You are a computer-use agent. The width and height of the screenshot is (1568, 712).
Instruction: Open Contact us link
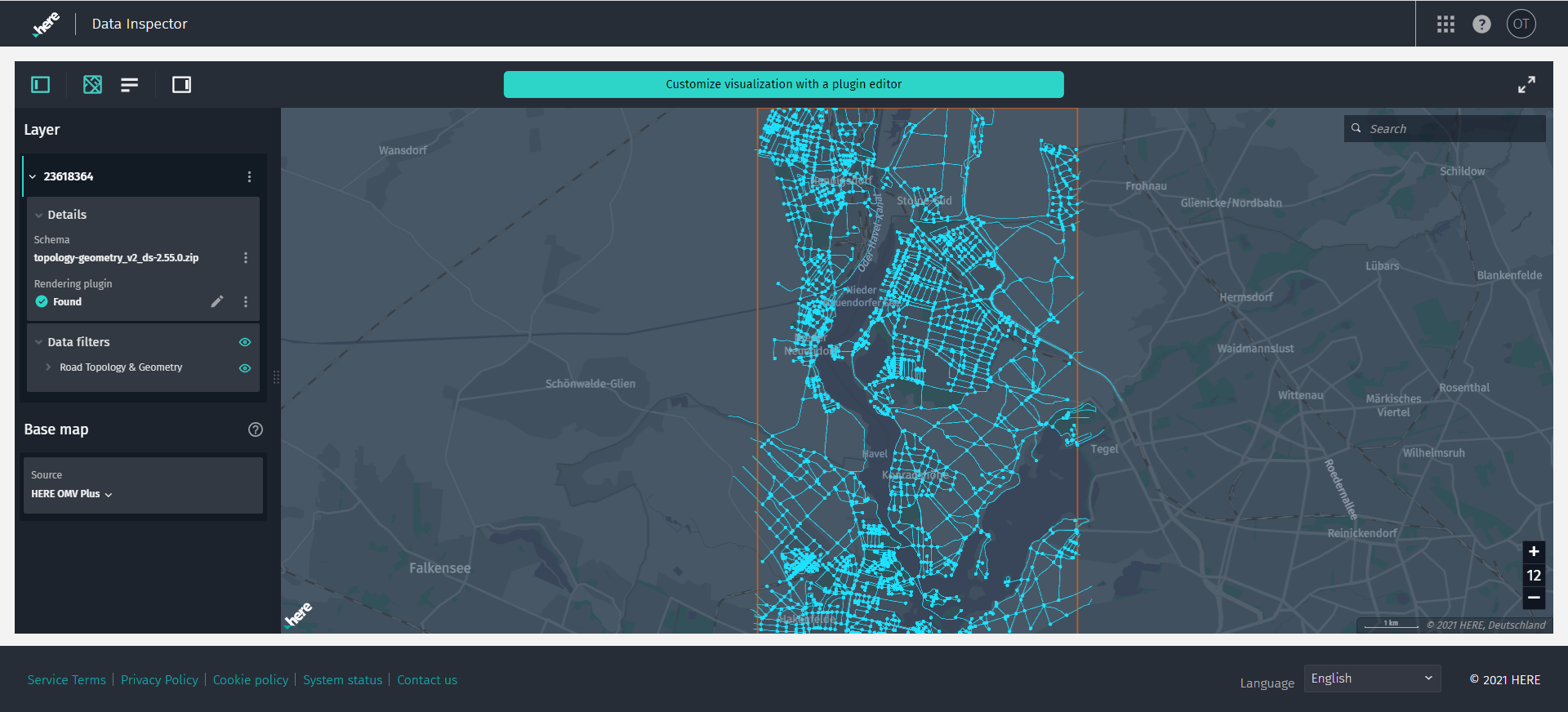427,679
